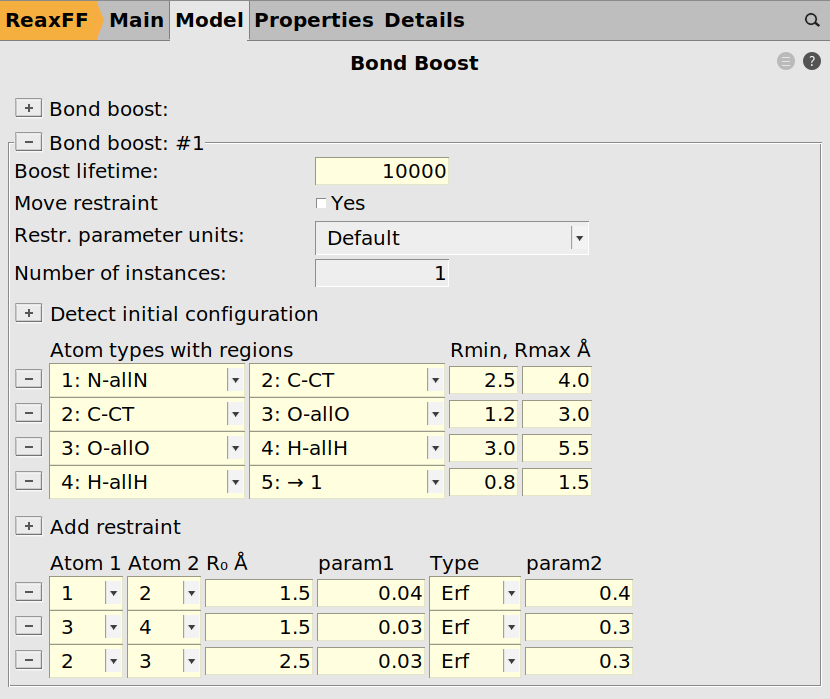Viewport: 830px width, 699px height.
Task: Edit R0 value 2.5
Action: (259, 661)
